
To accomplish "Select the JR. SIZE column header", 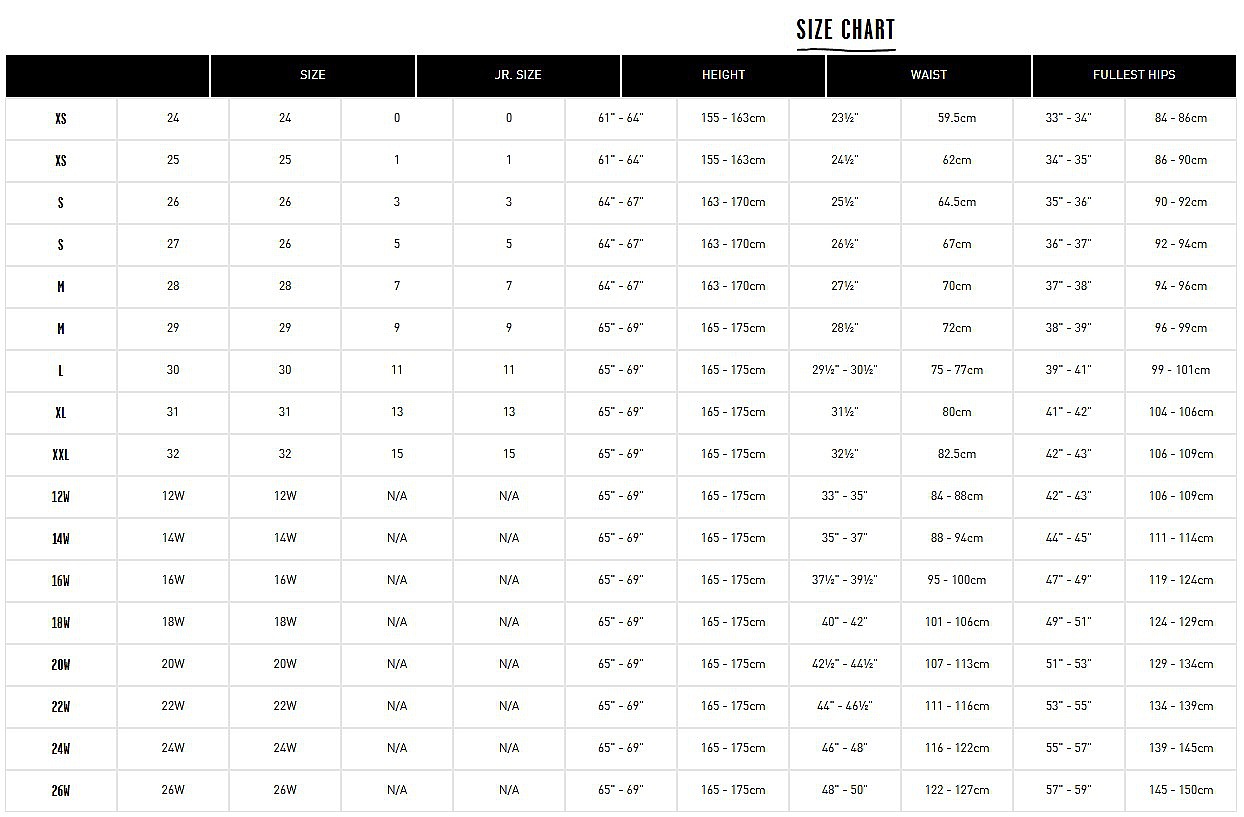I will coord(518,75).
